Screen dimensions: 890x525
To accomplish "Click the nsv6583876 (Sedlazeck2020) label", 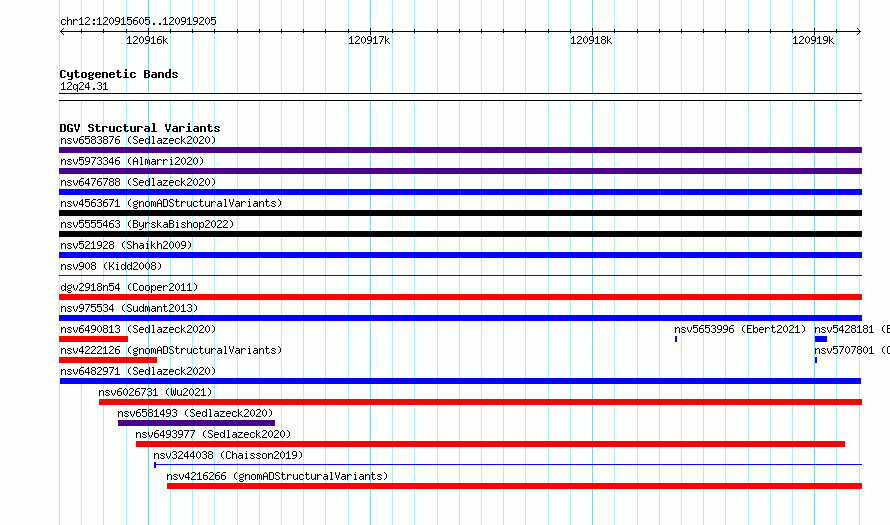I will (x=138, y=140).
